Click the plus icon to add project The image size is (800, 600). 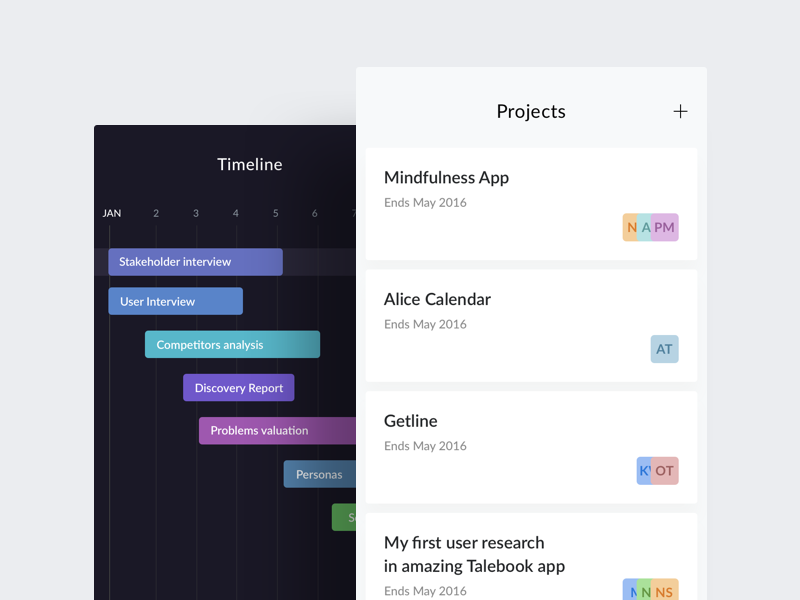680,112
